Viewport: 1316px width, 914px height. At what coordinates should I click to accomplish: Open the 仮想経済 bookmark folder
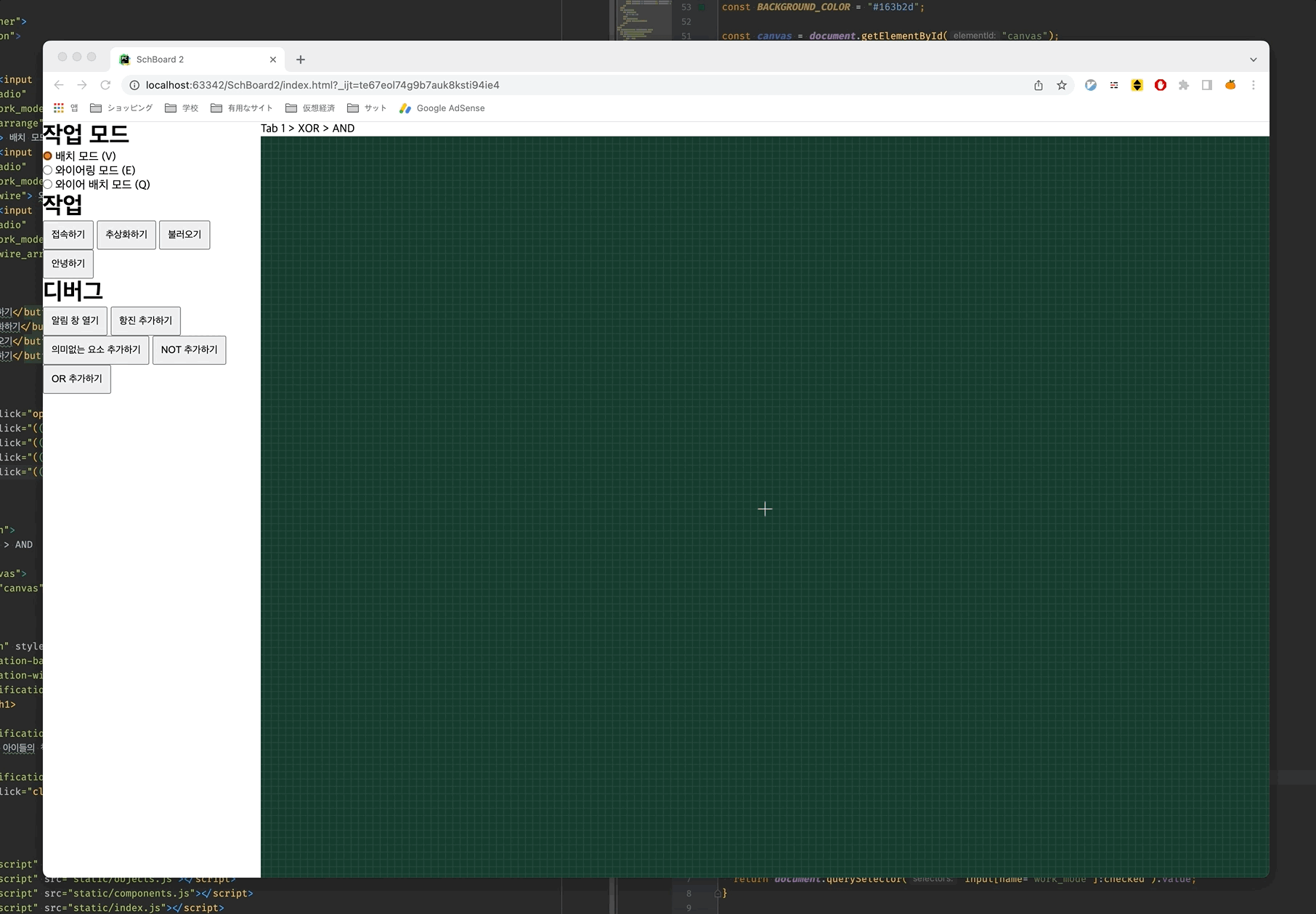coord(310,108)
